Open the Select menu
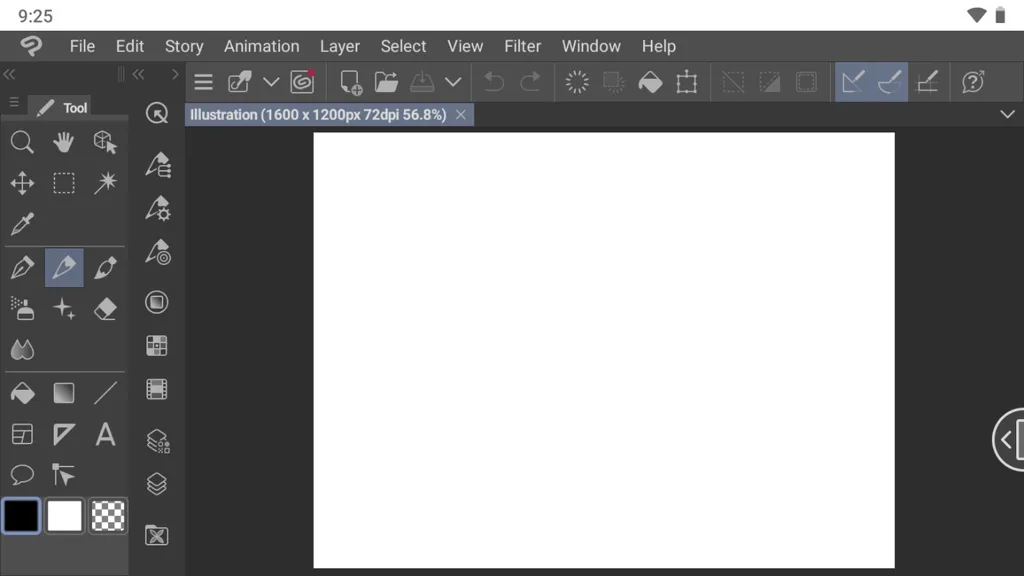Viewport: 1024px width, 576px height. [404, 46]
